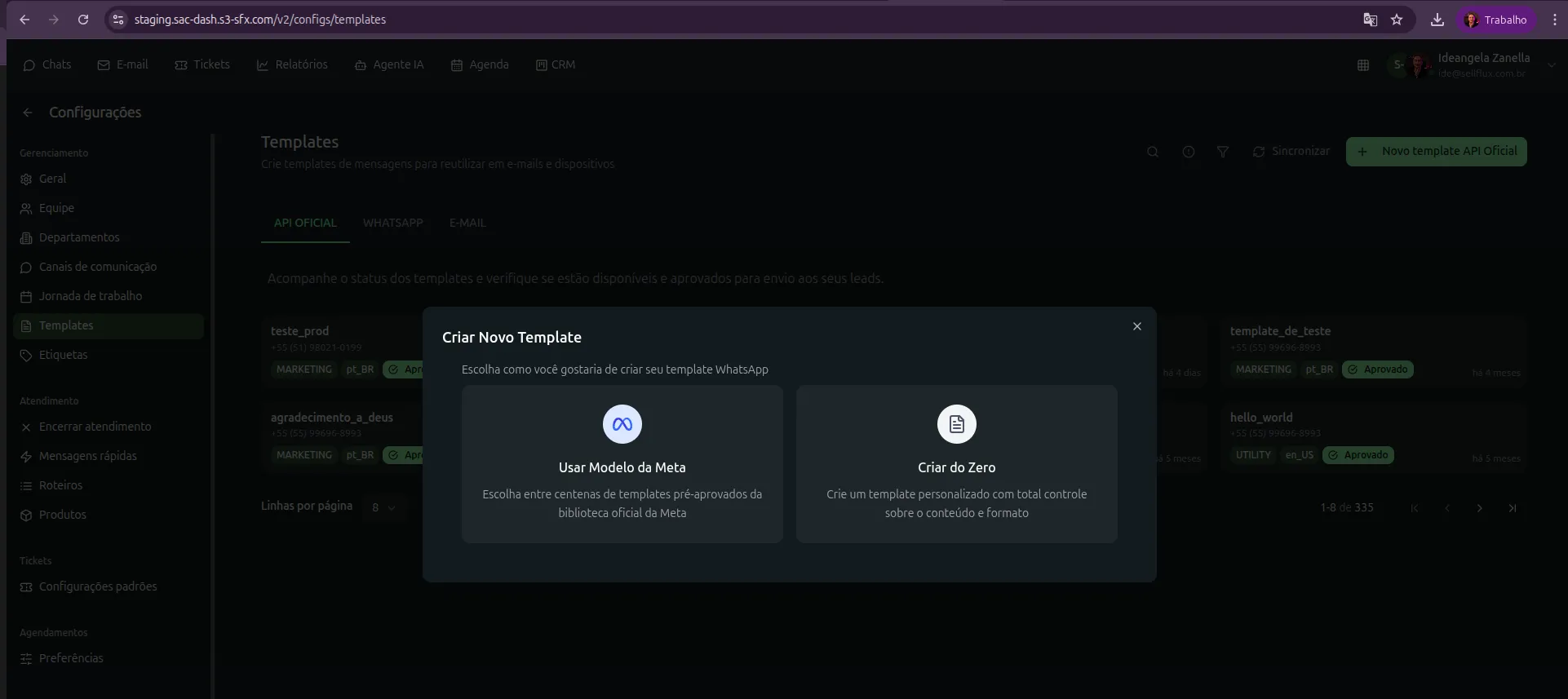Go to the next page of templates
This screenshot has width=1568, height=699.
tap(1480, 508)
